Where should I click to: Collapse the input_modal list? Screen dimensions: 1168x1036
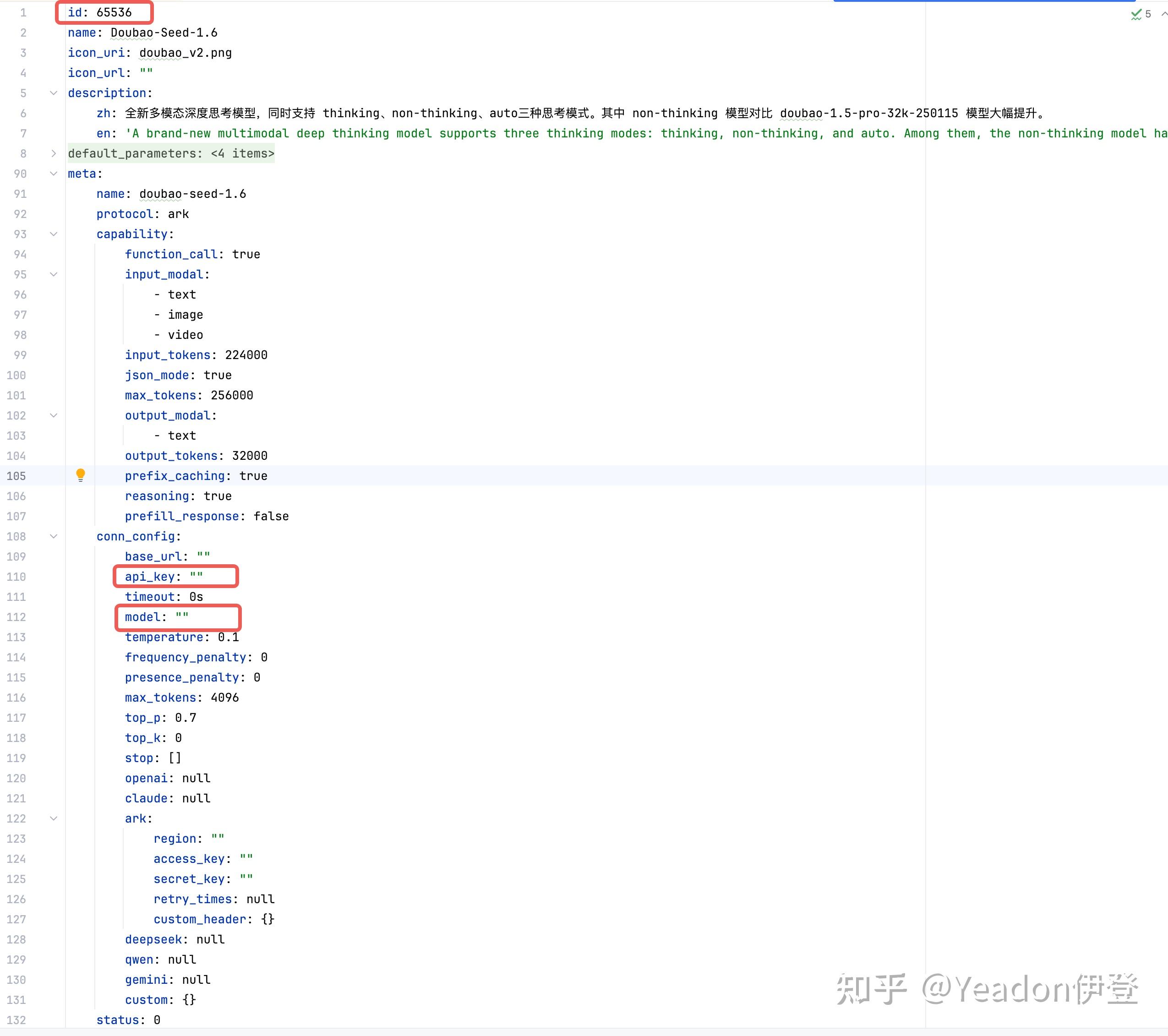click(x=54, y=274)
